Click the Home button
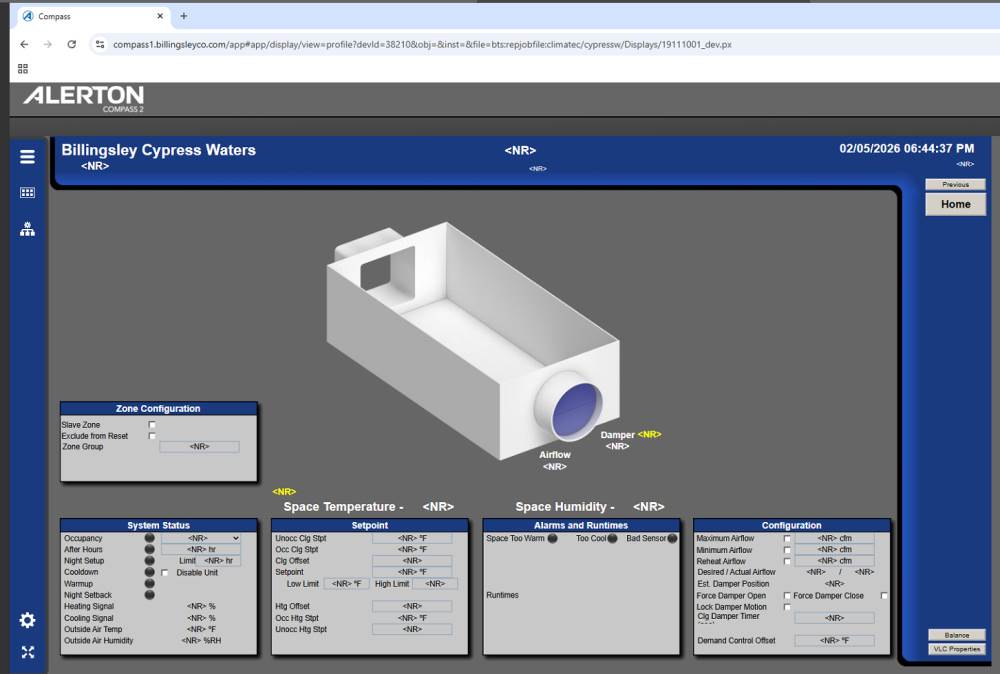Viewport: 1000px width, 674px height. tap(955, 204)
